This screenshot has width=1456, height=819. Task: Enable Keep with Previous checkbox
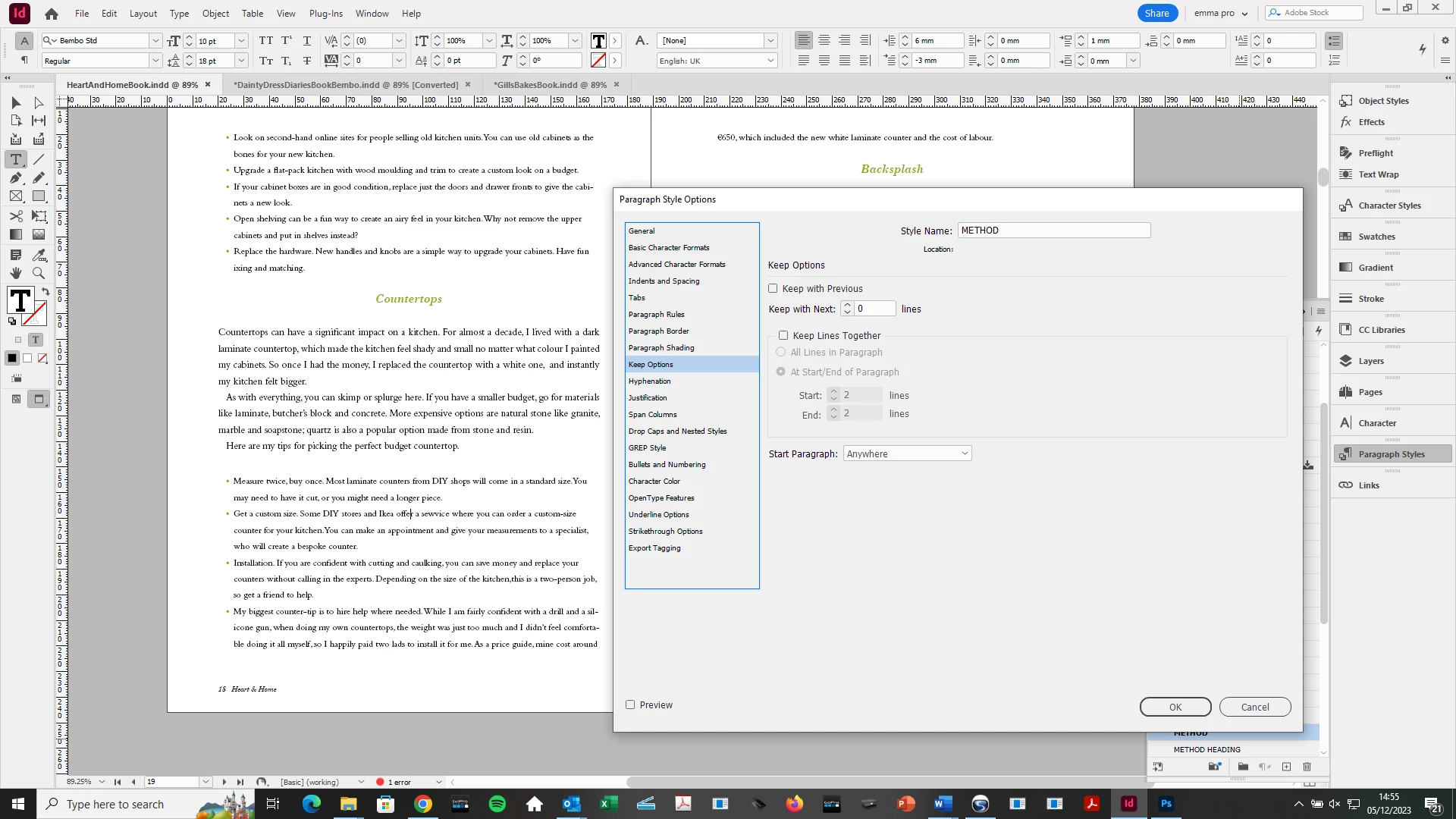tap(773, 289)
